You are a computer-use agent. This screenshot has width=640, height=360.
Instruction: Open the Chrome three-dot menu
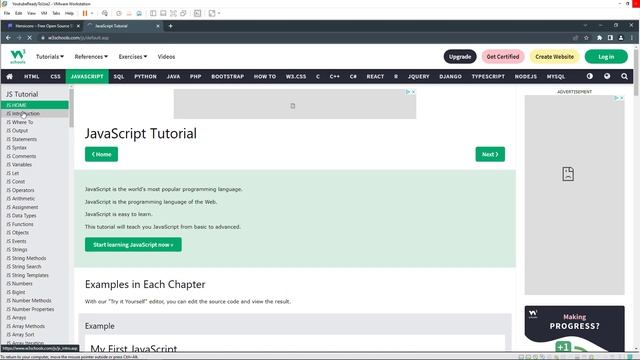pyautogui.click(x=631, y=38)
